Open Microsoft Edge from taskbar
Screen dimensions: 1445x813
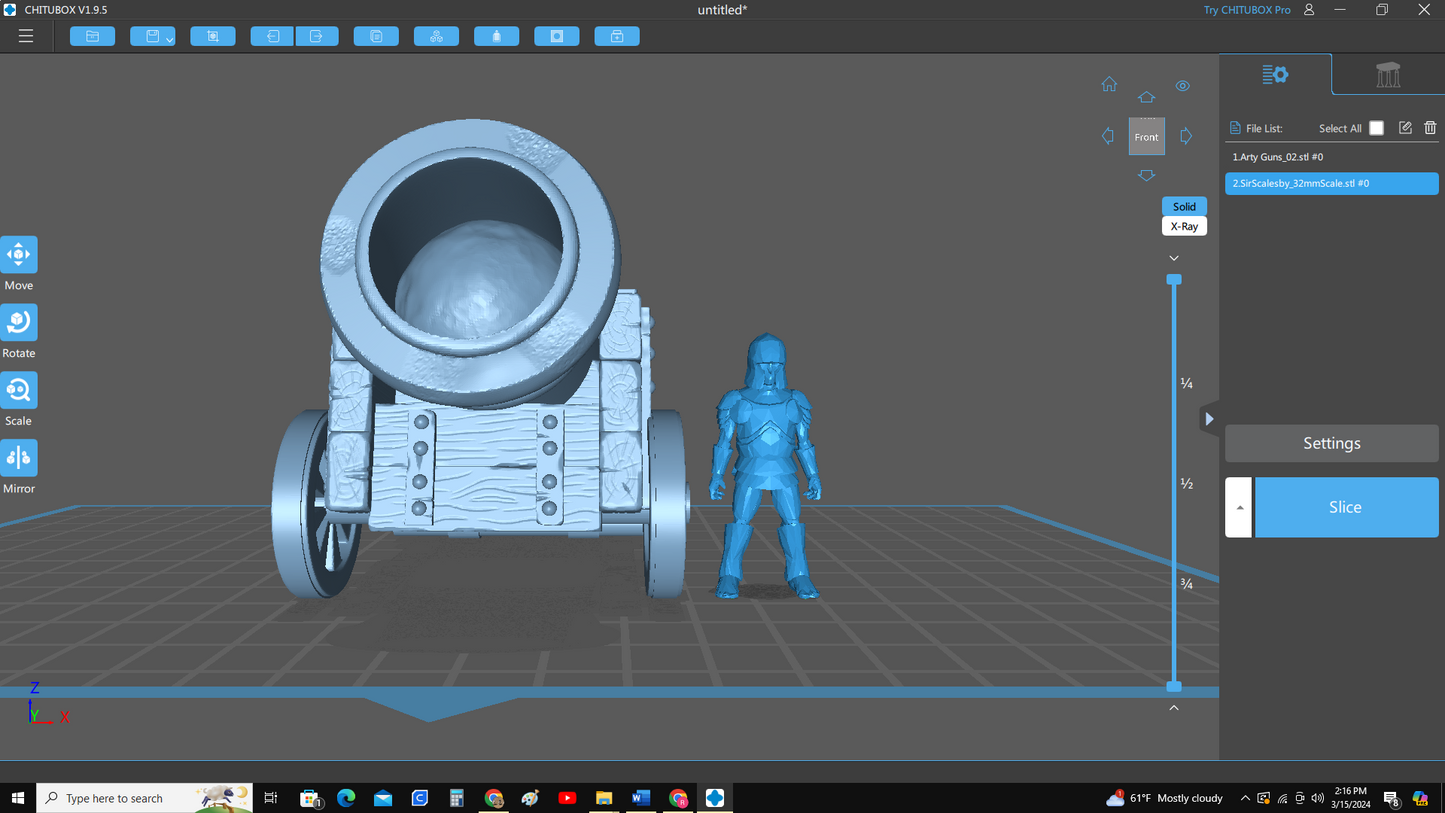tap(346, 798)
